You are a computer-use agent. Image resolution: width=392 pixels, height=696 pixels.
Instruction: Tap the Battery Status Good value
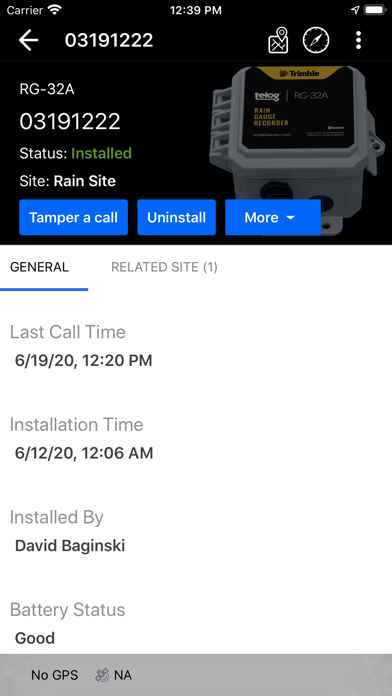(35, 638)
